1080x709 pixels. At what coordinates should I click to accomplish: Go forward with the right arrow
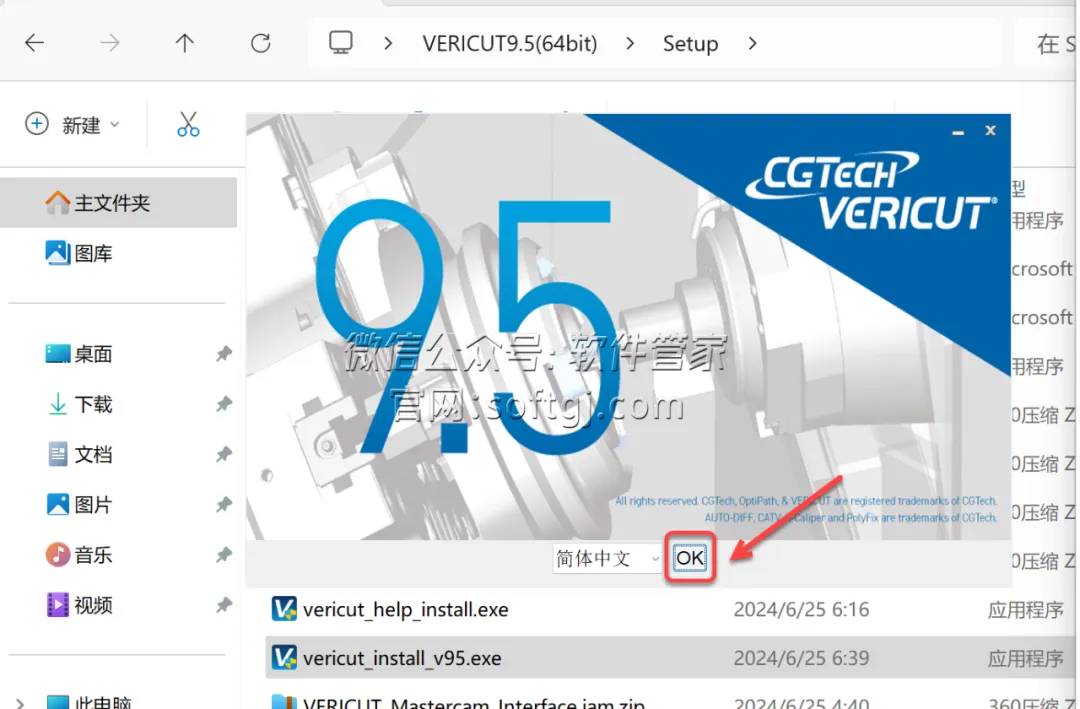[x=110, y=43]
